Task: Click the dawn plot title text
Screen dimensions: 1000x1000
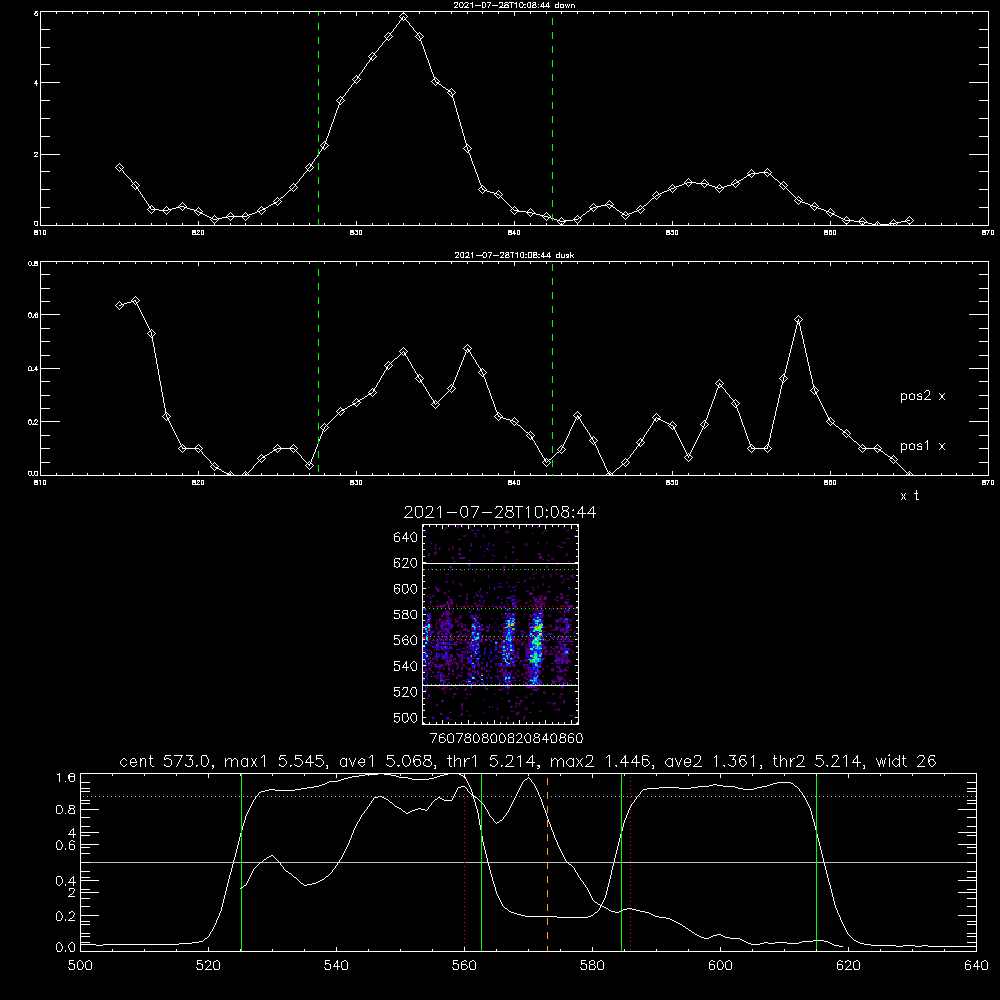Action: click(x=514, y=5)
